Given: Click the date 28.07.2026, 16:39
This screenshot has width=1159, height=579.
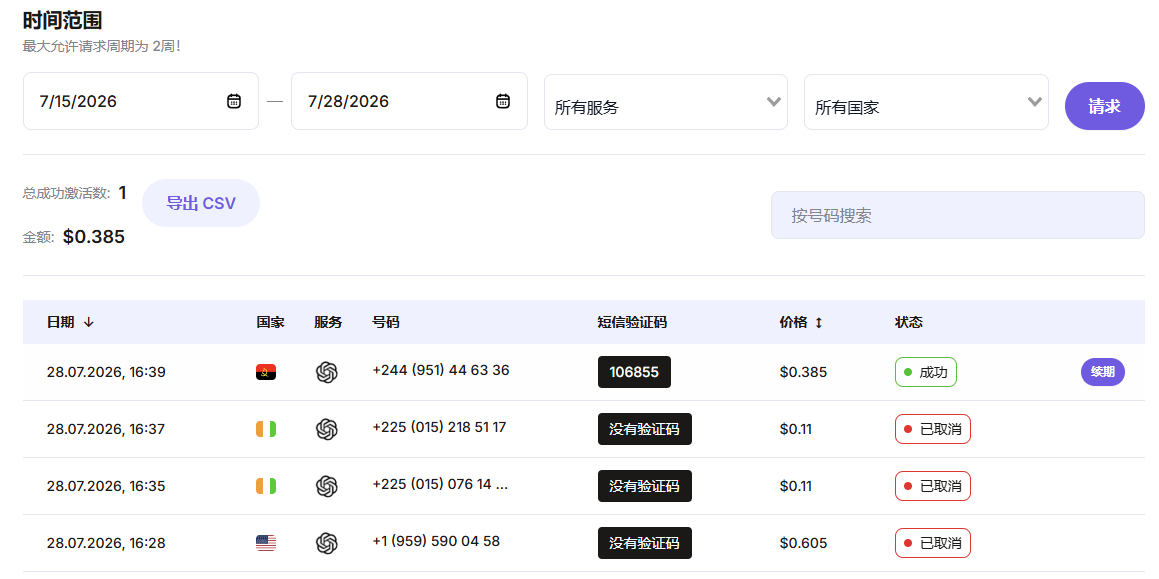Looking at the screenshot, I should tap(106, 372).
